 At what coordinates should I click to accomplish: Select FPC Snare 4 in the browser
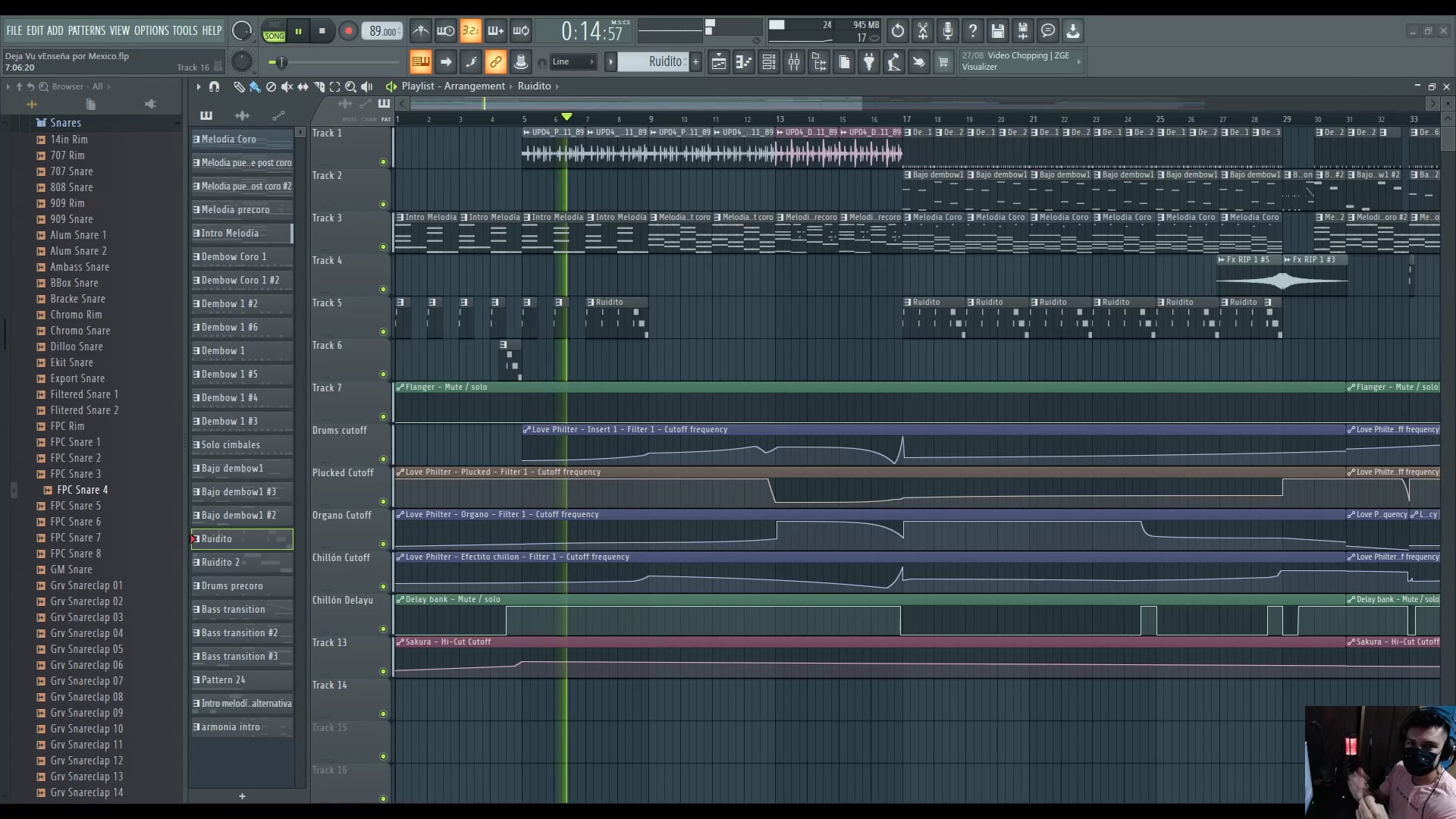pos(81,489)
